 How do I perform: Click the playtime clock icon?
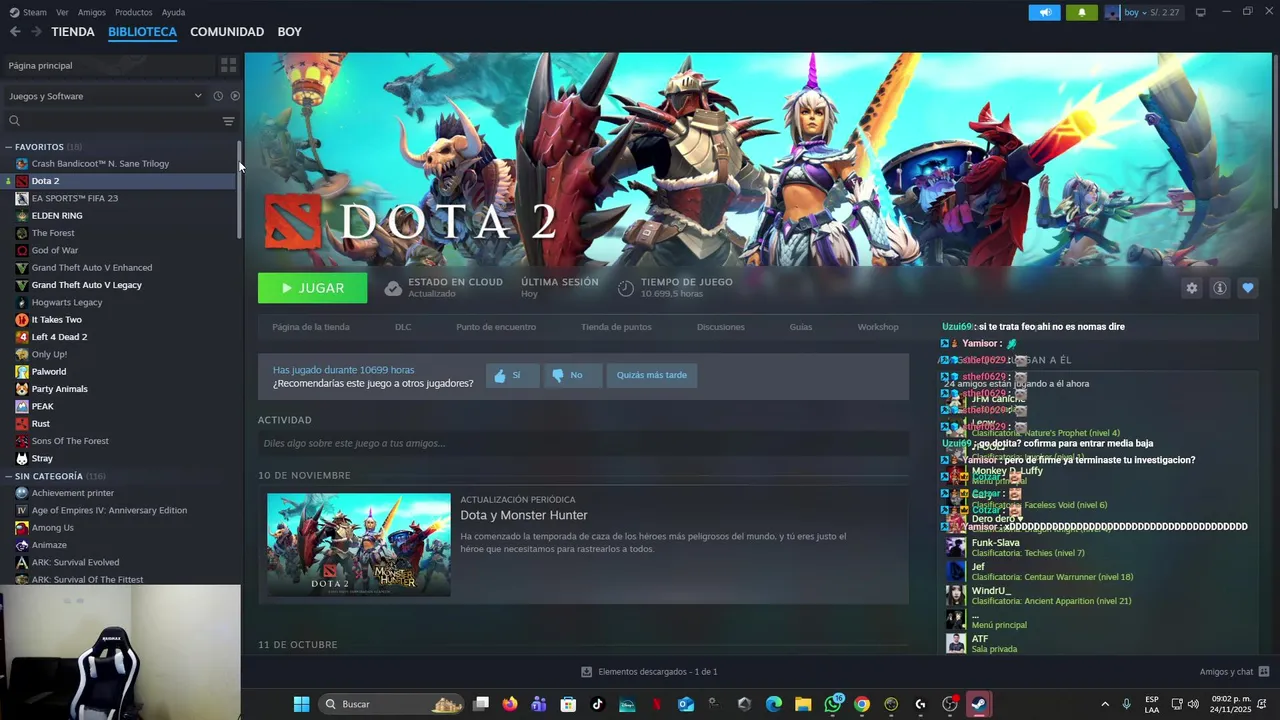[625, 288]
